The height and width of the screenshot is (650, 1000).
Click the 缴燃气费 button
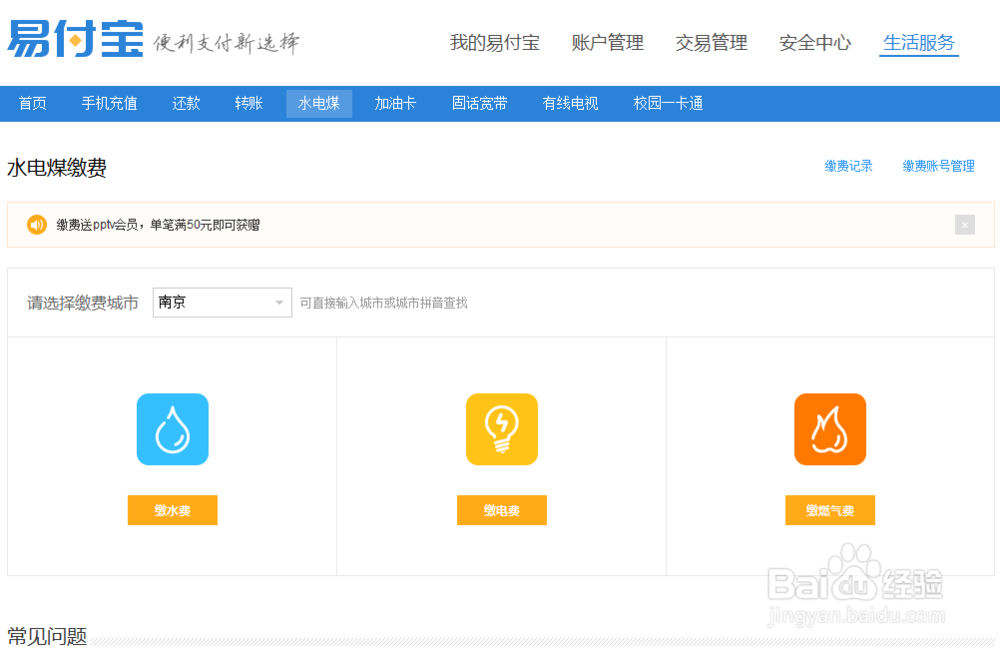tap(830, 510)
